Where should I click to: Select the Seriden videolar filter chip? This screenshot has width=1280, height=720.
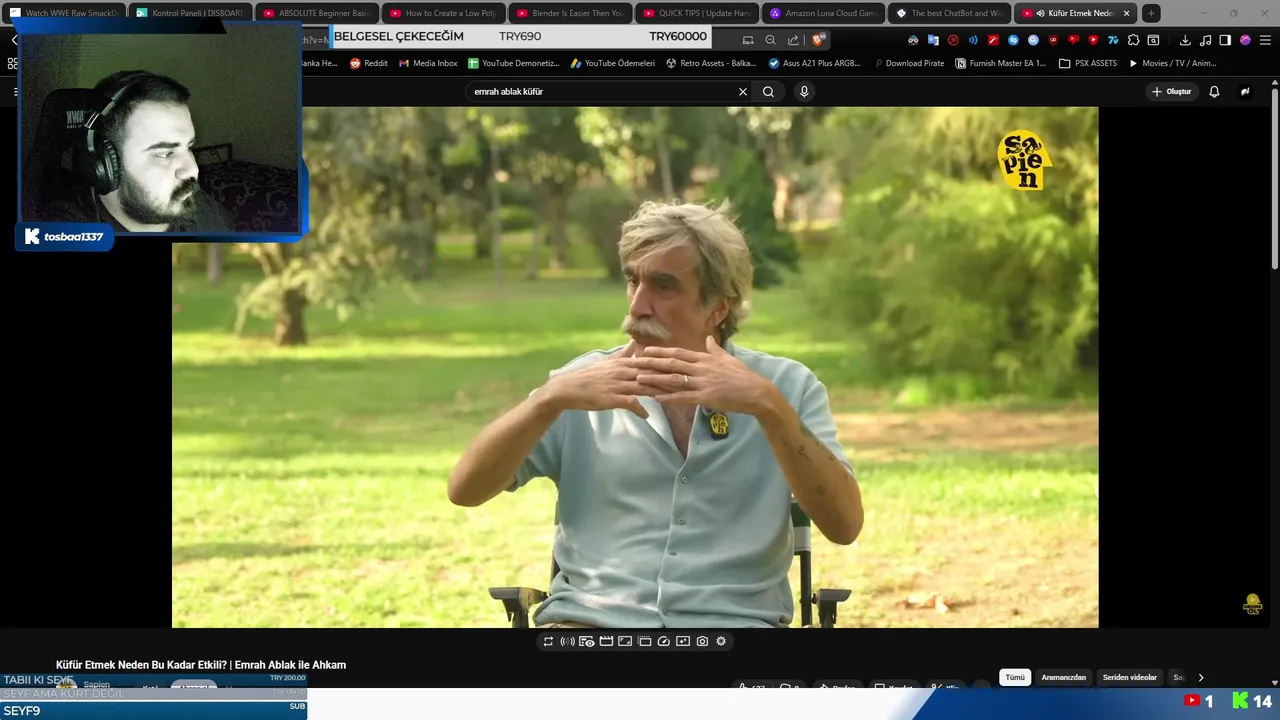click(x=1130, y=677)
